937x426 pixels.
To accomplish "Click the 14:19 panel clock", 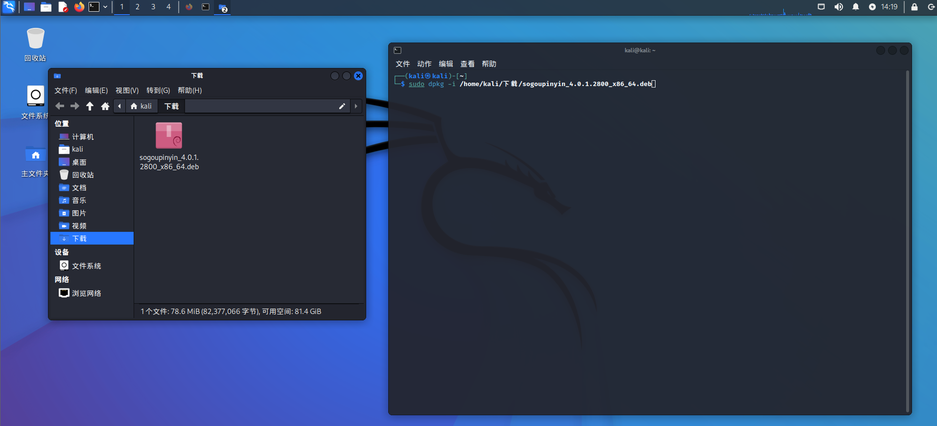I will 889,7.
